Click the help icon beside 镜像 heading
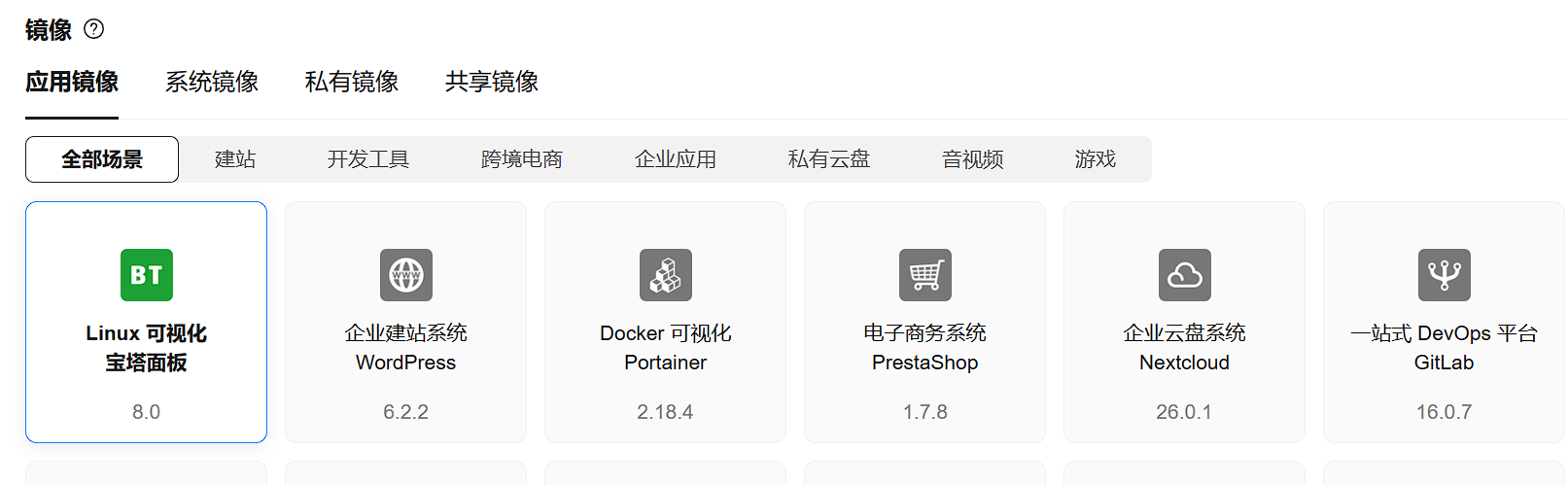This screenshot has width=1568, height=485. pyautogui.click(x=94, y=29)
